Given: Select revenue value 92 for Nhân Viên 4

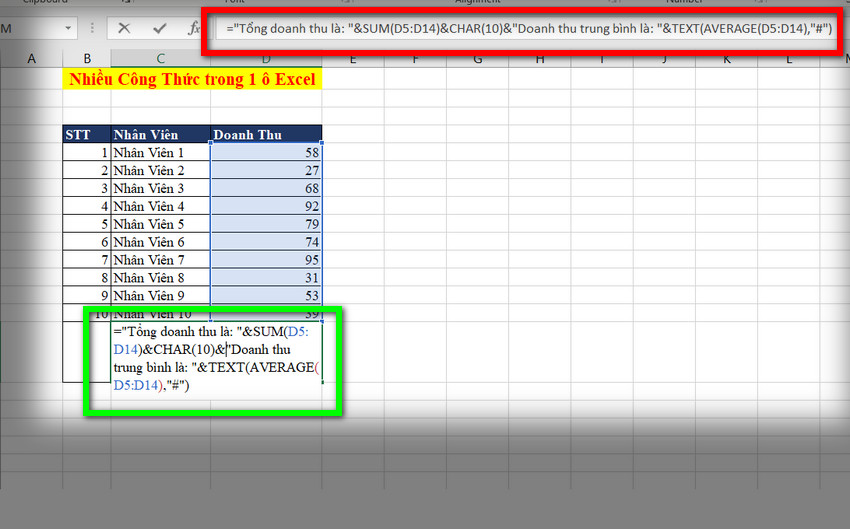Looking at the screenshot, I should tap(266, 206).
